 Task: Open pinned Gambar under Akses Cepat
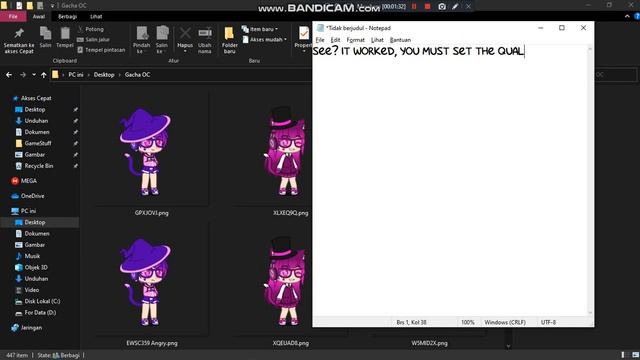[x=35, y=155]
